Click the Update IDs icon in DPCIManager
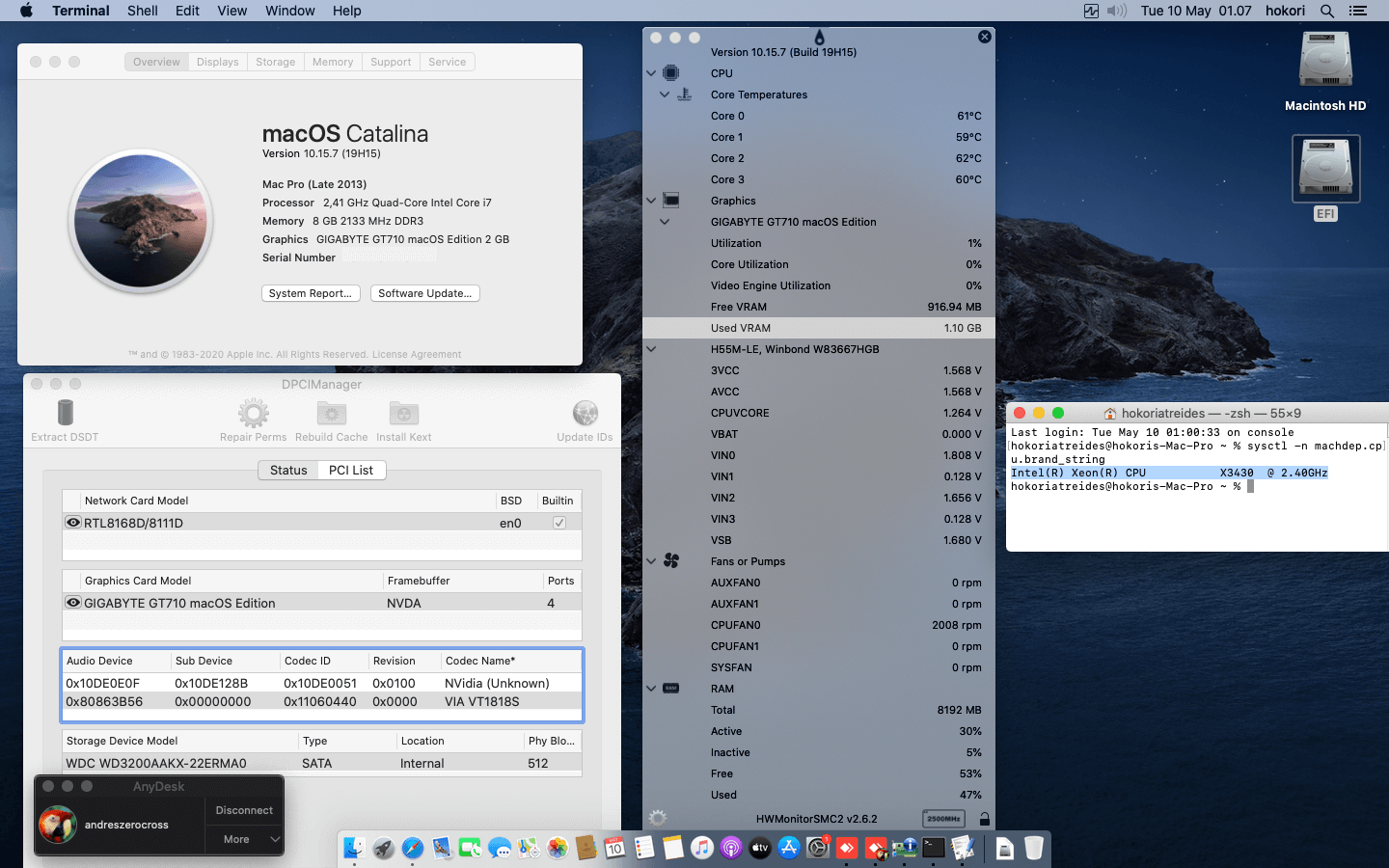Viewport: 1389px width, 868px height. click(585, 415)
